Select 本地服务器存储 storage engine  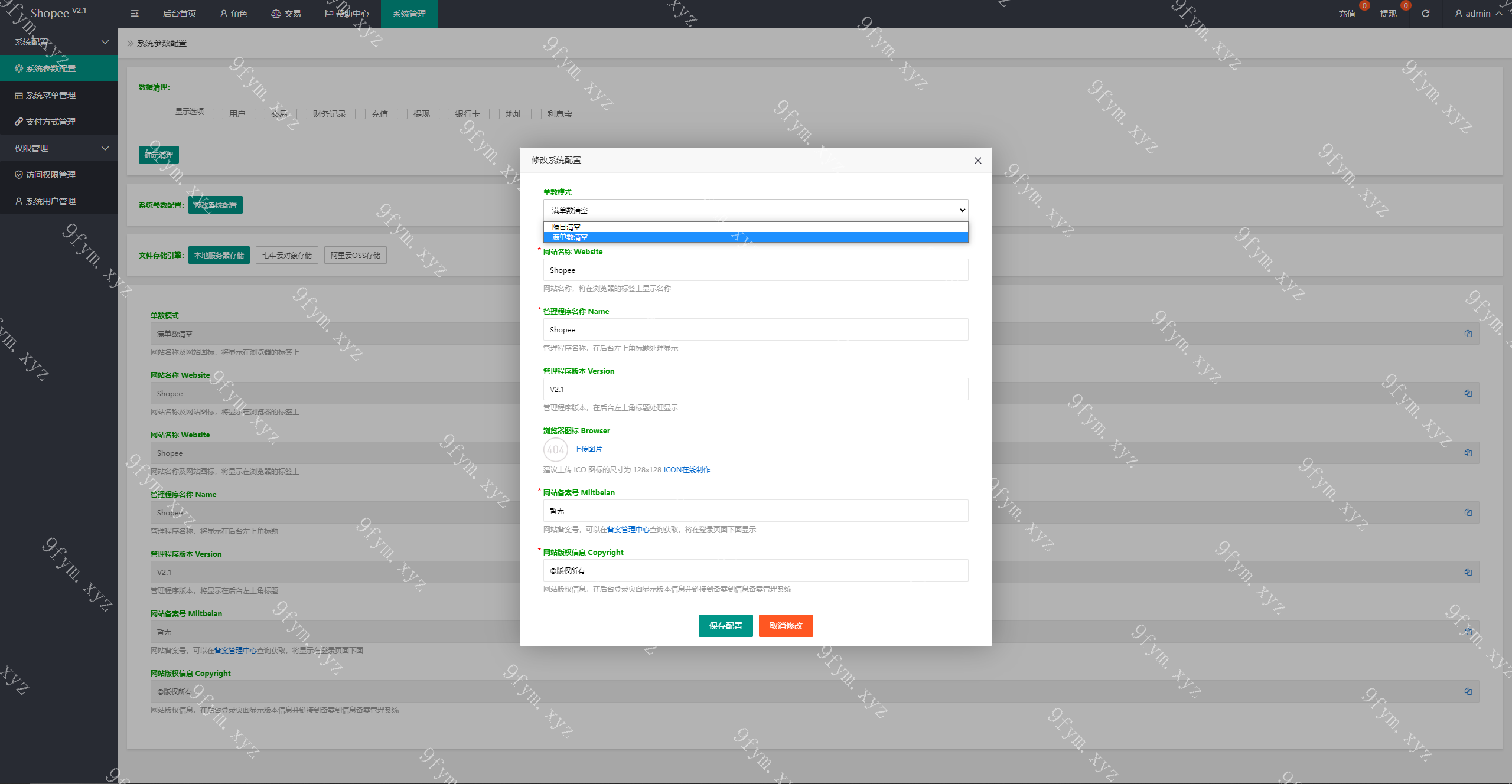[x=219, y=255]
